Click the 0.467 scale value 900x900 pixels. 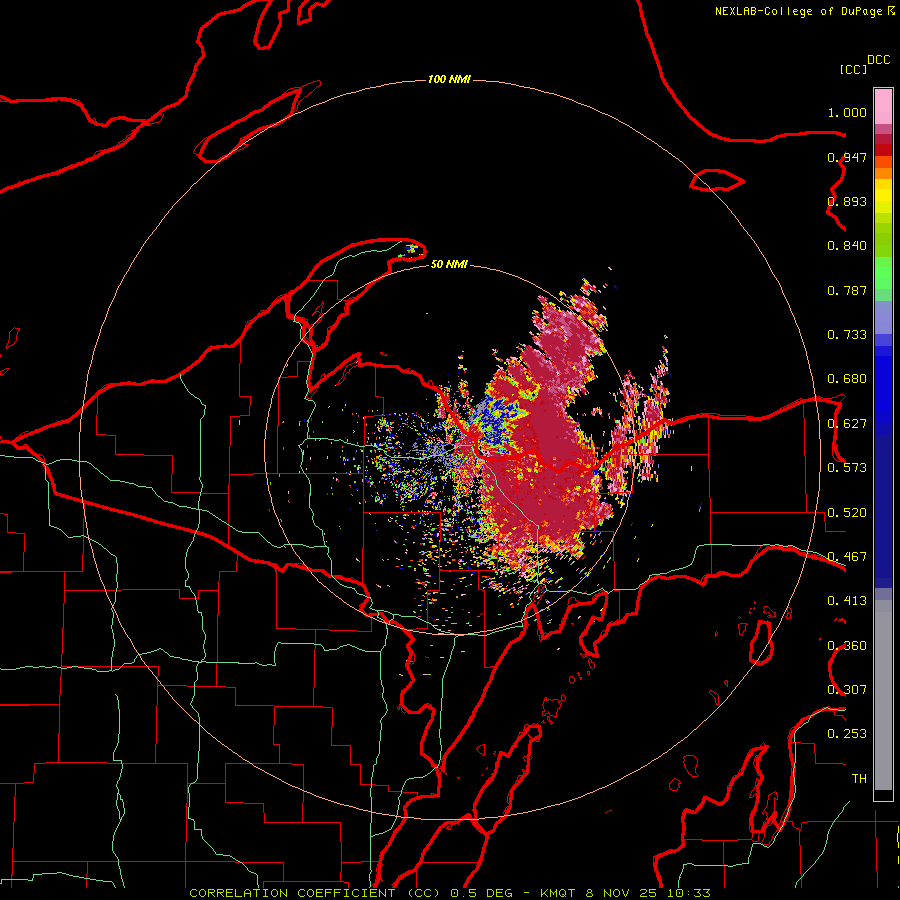pos(847,557)
